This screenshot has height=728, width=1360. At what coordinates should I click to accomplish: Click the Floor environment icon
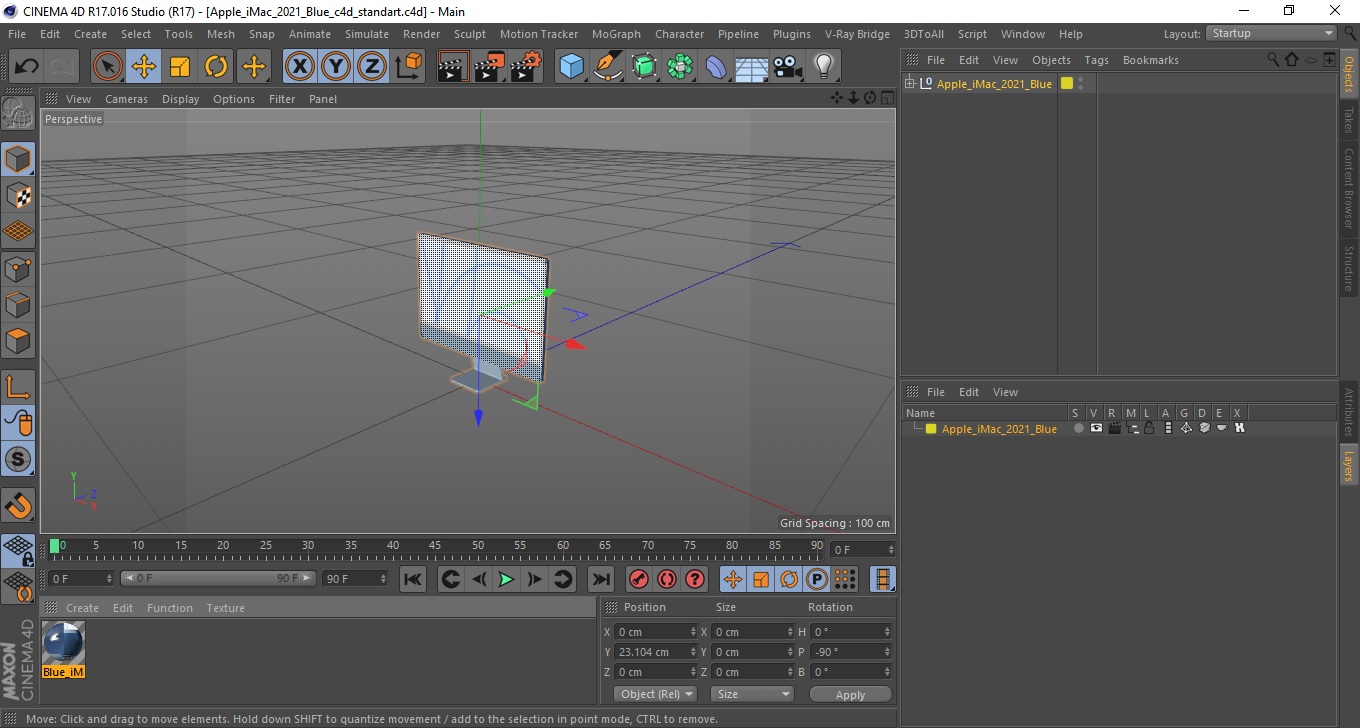(751, 67)
